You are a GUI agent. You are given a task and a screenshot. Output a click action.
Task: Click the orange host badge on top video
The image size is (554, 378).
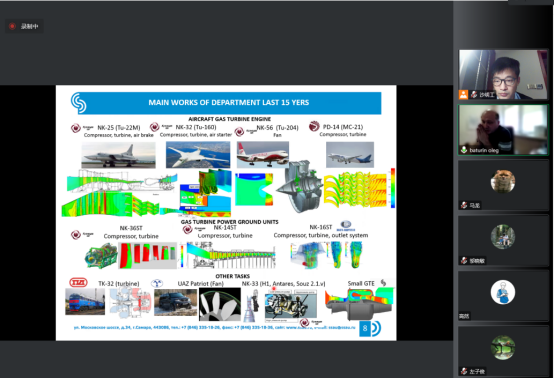(x=464, y=94)
